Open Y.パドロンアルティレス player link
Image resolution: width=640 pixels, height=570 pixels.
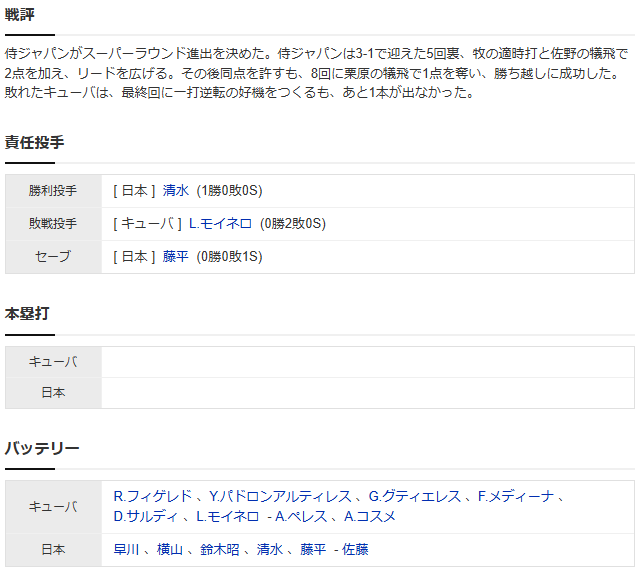tap(280, 497)
